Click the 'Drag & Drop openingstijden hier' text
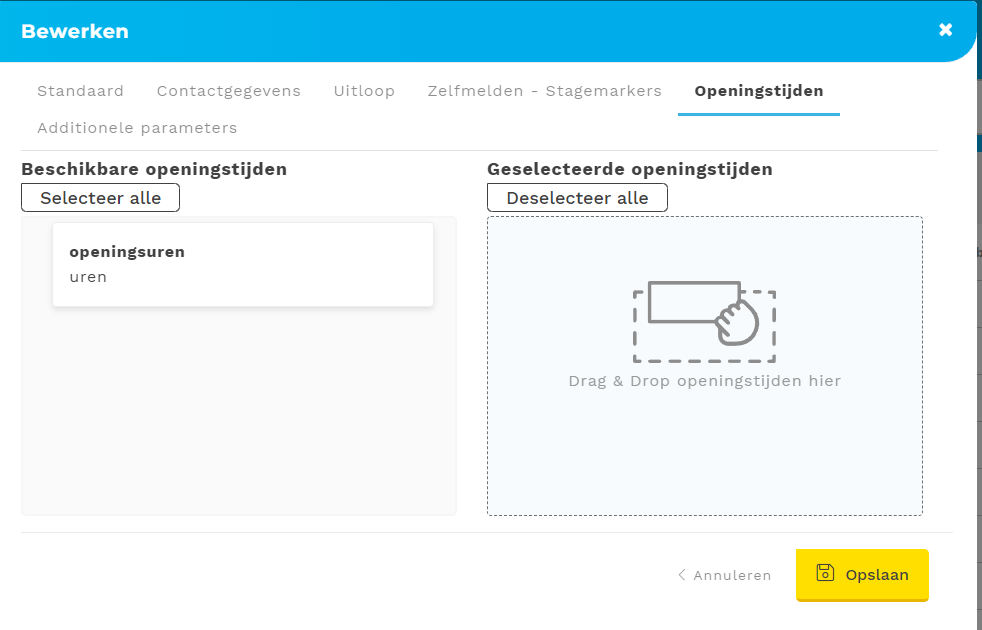 pyautogui.click(x=704, y=381)
